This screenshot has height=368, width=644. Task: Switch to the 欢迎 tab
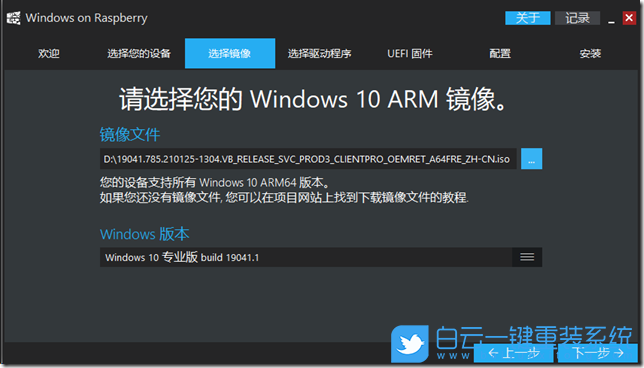coord(49,53)
